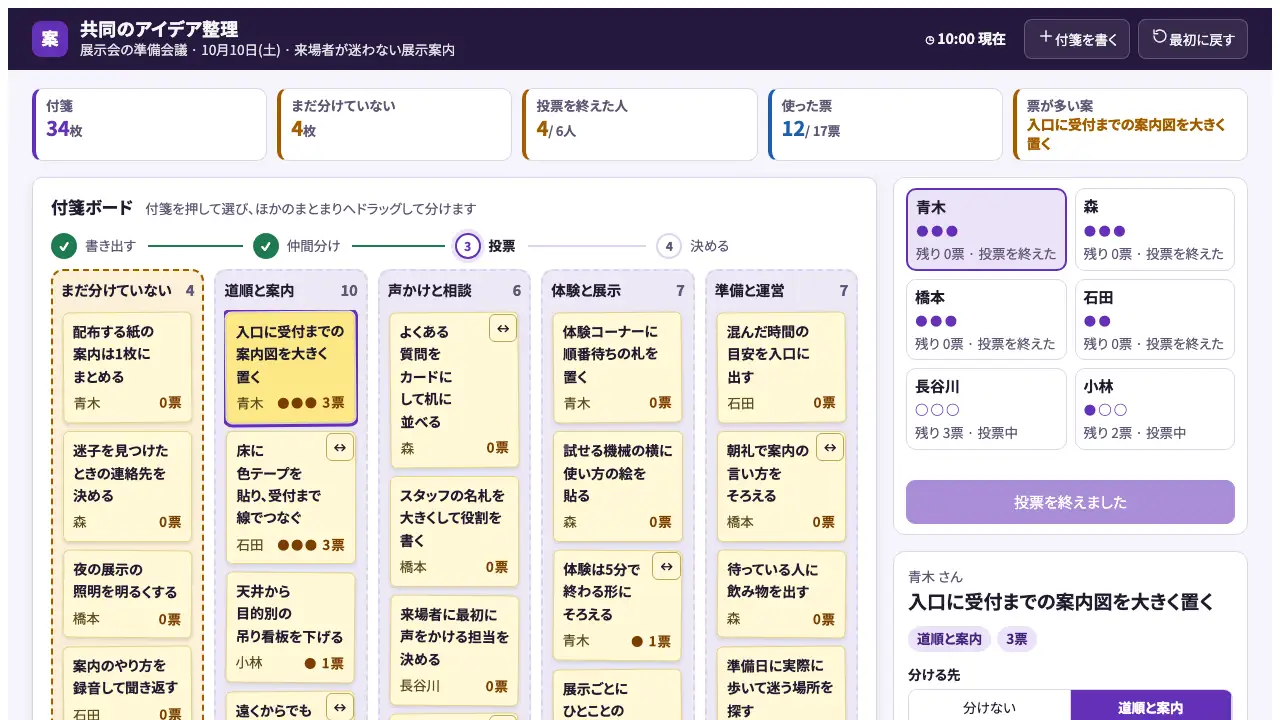Screen dimensions: 1280x720
Task: Select the note 混んだ時間の目安を入口に出す
Action: point(781,367)
